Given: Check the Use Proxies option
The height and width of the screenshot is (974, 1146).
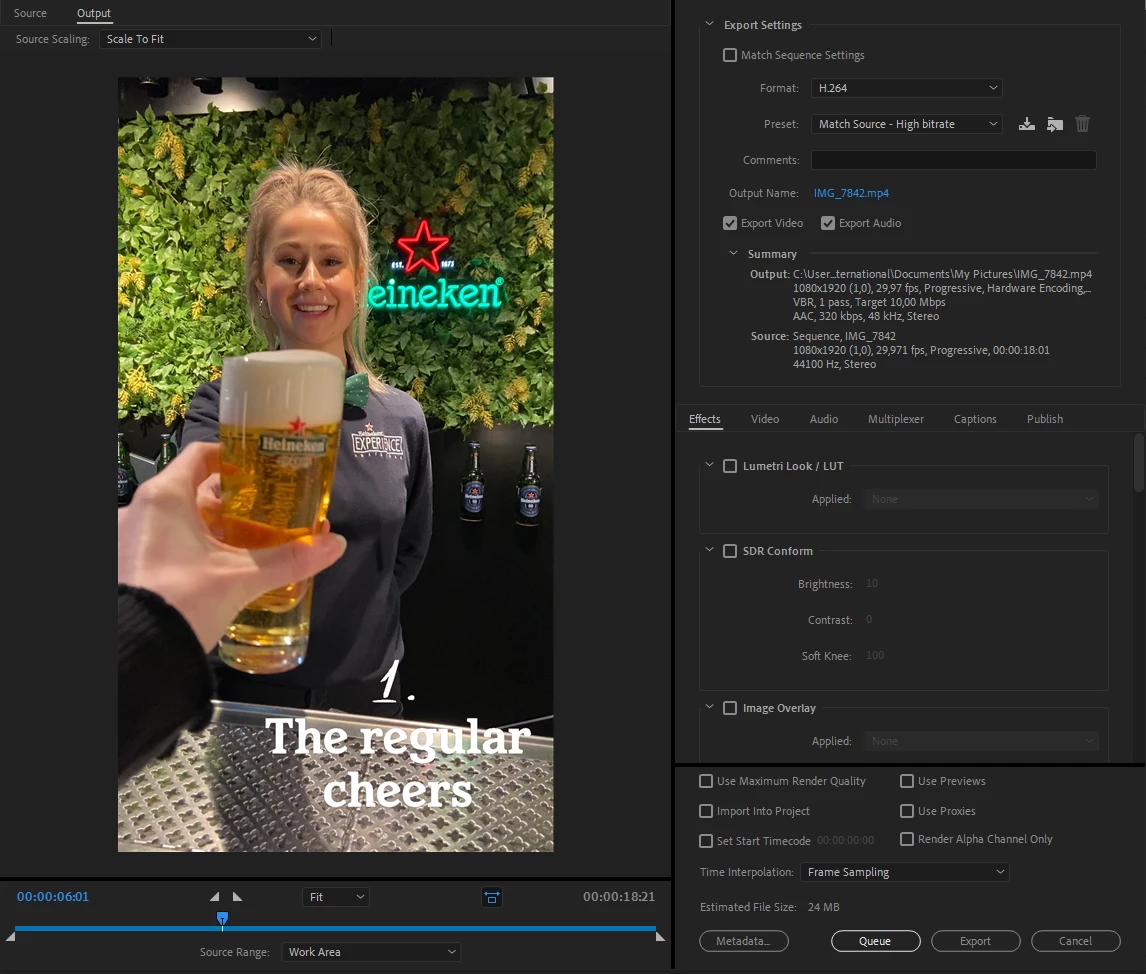Looking at the screenshot, I should point(906,811).
